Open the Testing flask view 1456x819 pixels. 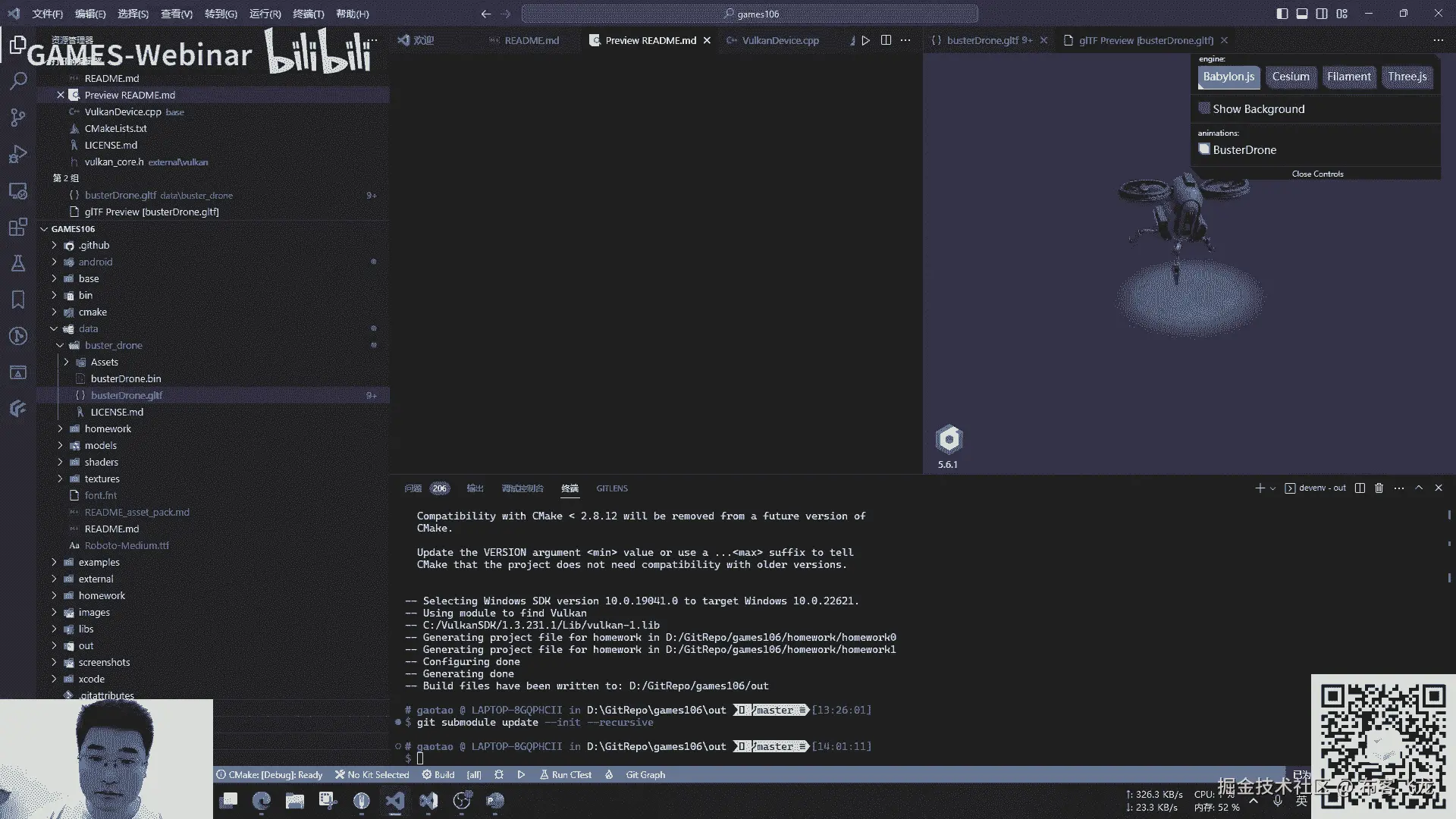click(18, 263)
